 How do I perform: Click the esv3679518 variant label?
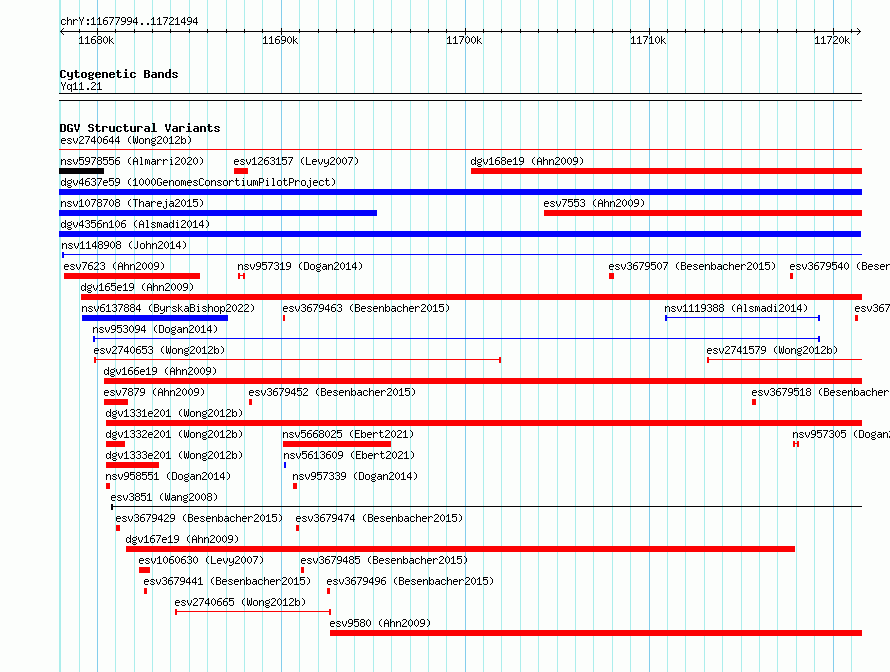[x=820, y=392]
